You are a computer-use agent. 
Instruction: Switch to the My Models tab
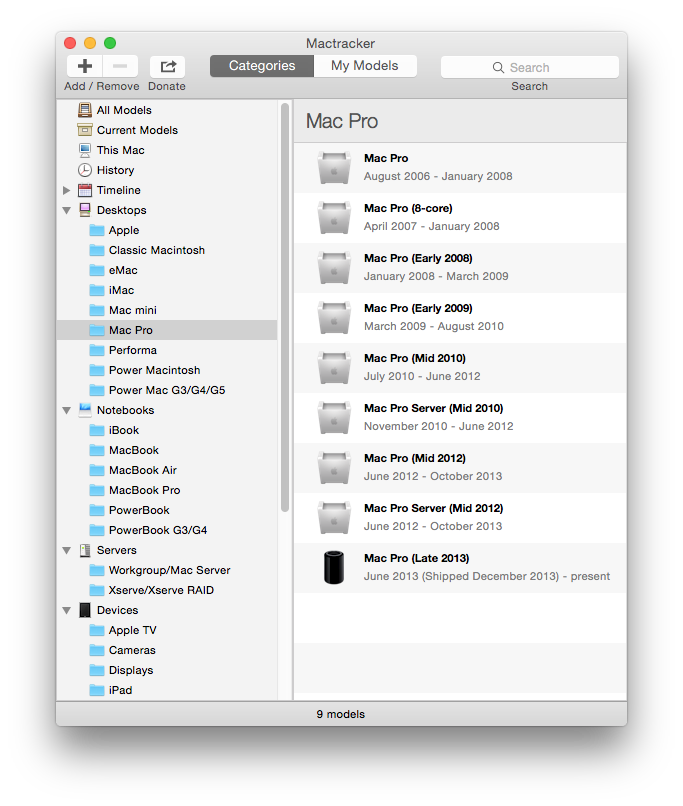pyautogui.click(x=365, y=66)
